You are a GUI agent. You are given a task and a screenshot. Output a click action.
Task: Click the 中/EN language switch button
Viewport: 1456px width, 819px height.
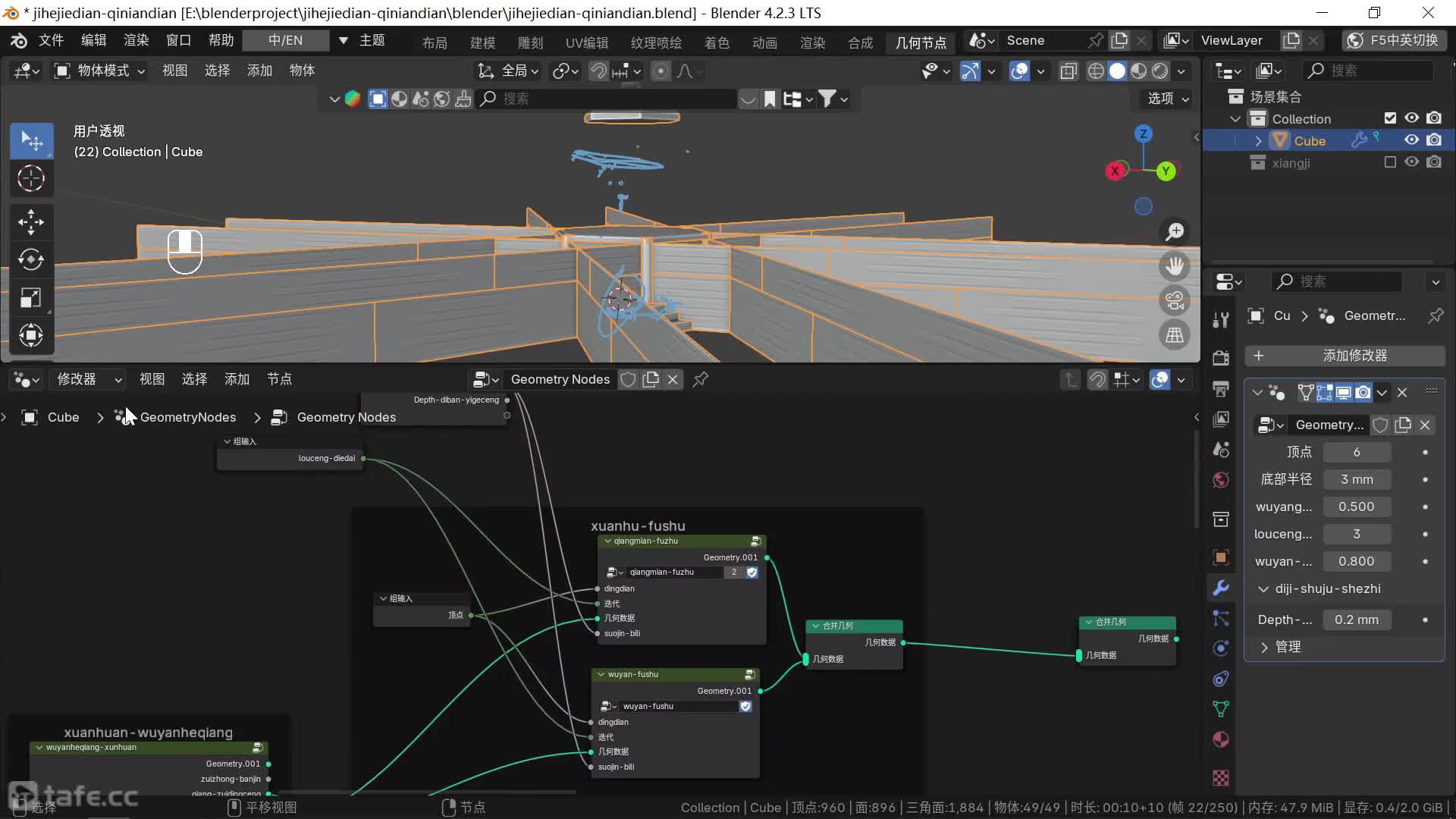(285, 40)
